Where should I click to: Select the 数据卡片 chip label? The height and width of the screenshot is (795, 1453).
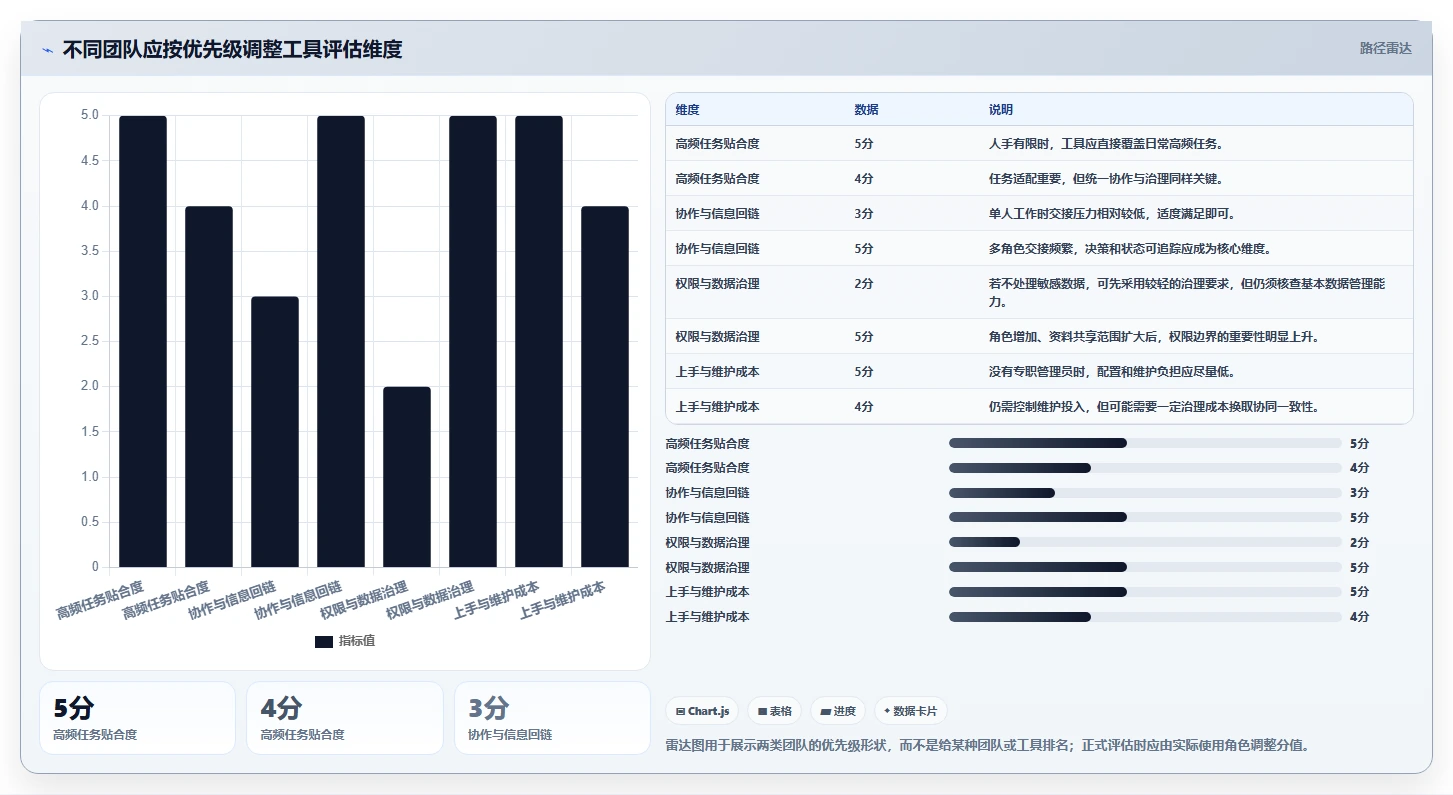click(915, 711)
